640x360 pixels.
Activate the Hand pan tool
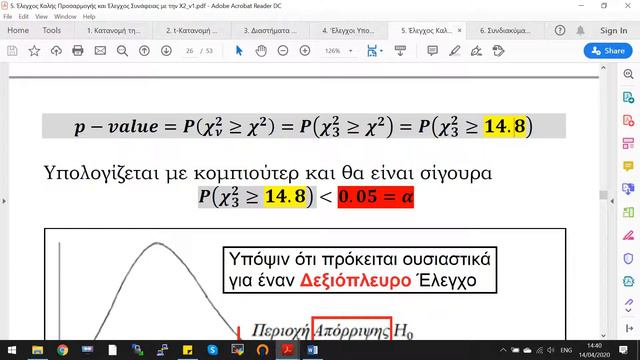(261, 51)
